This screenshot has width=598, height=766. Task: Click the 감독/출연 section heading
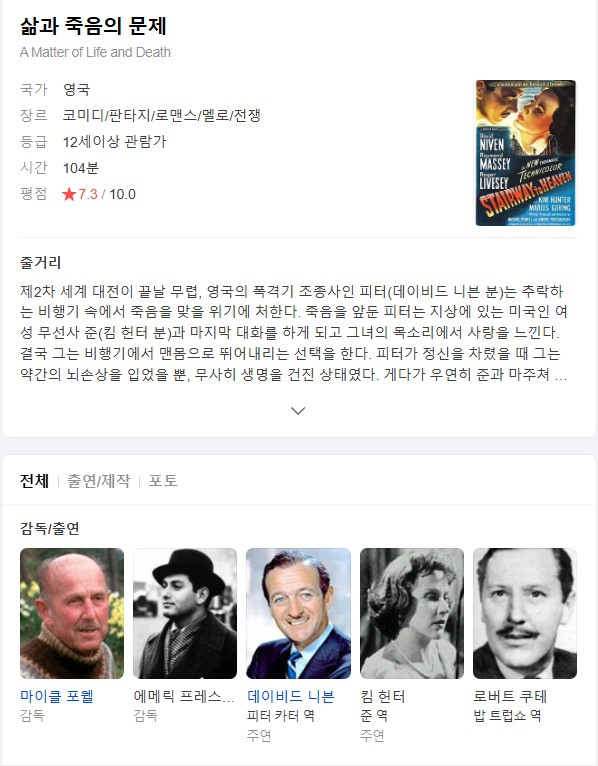pos(50,528)
